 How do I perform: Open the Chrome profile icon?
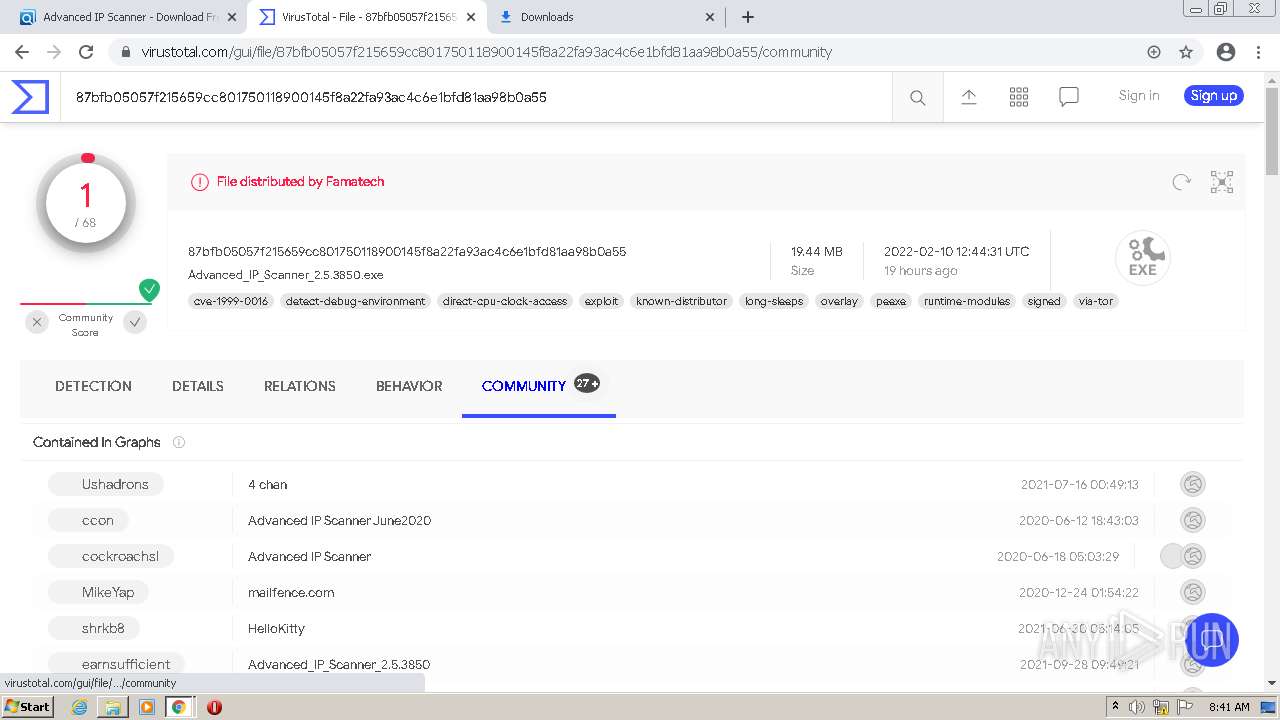pos(1226,52)
